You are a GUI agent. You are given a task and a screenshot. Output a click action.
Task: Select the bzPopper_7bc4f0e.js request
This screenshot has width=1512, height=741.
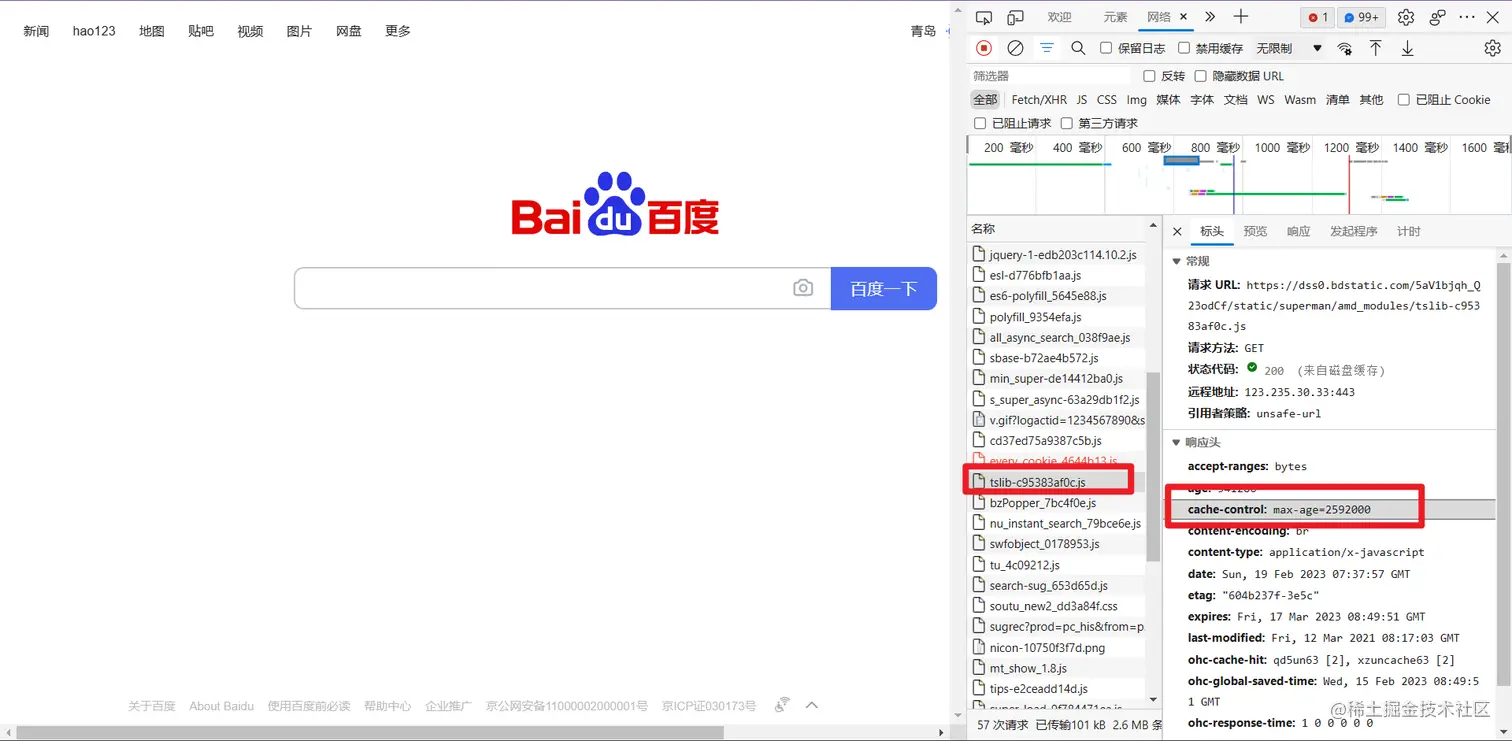[x=1057, y=503]
